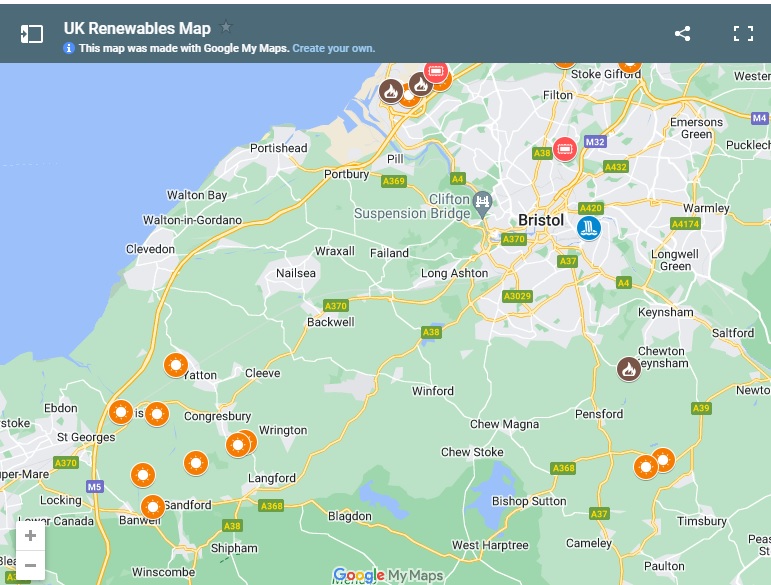Click the orange solar marker near Sandford

(x=152, y=507)
